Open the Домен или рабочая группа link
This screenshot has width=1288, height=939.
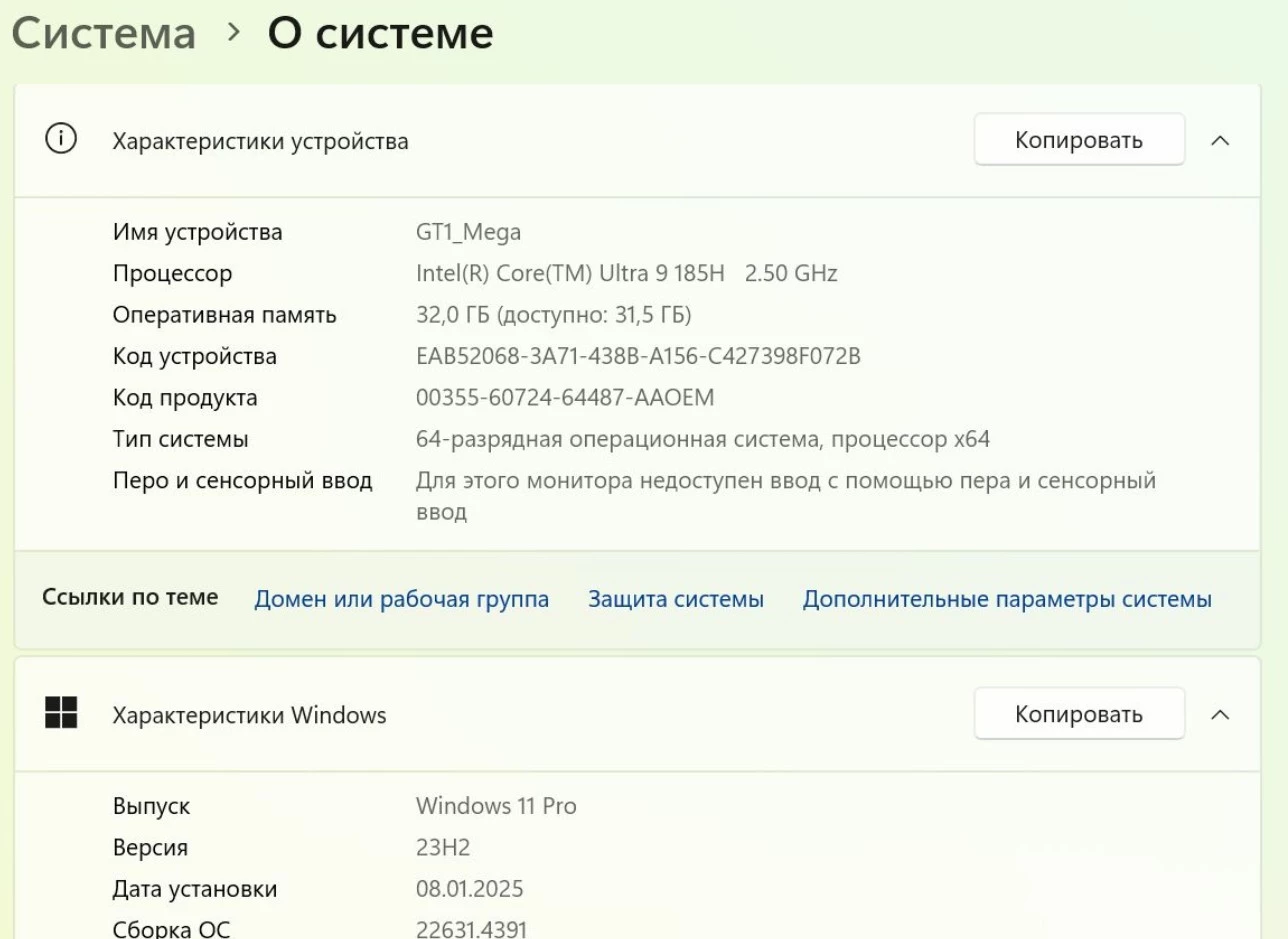[401, 599]
